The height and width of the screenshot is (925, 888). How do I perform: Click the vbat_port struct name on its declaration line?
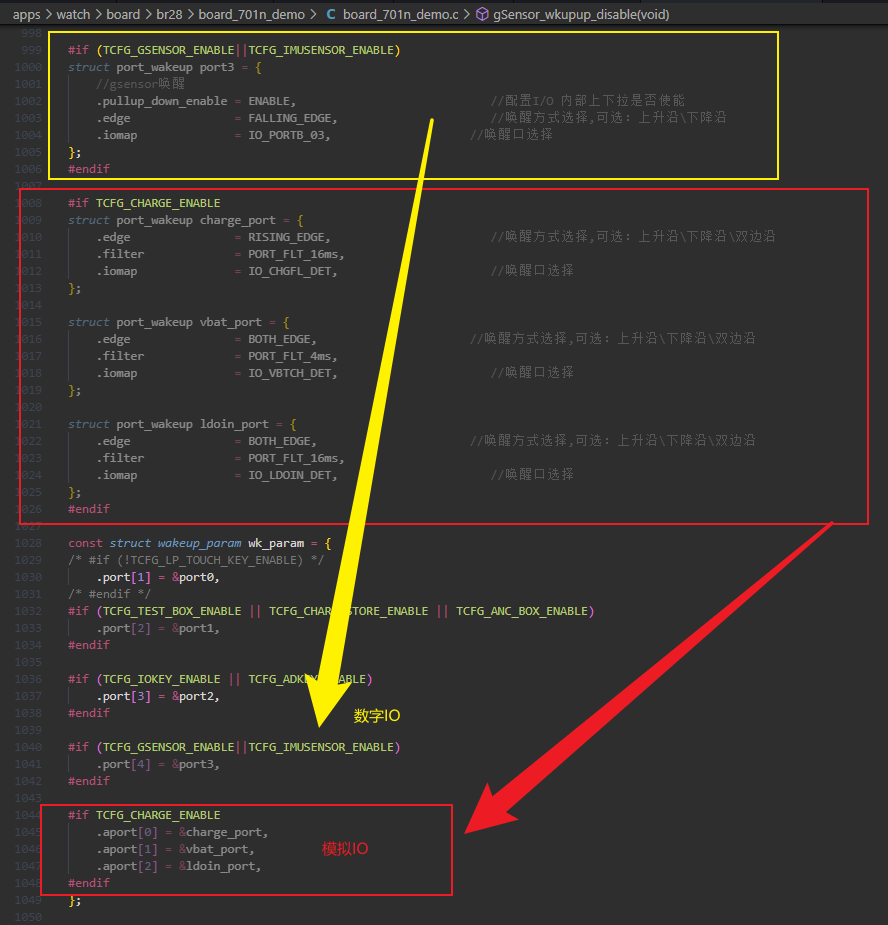231,322
